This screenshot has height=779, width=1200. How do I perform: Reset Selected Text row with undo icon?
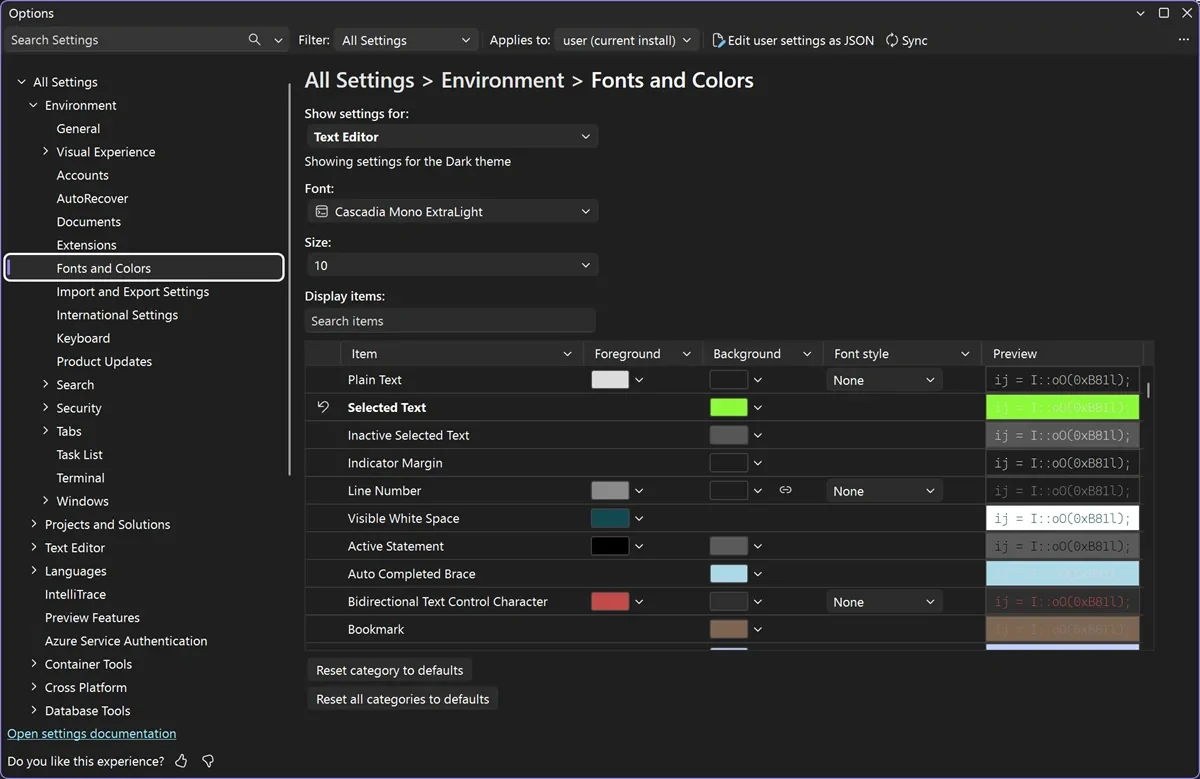coord(323,407)
